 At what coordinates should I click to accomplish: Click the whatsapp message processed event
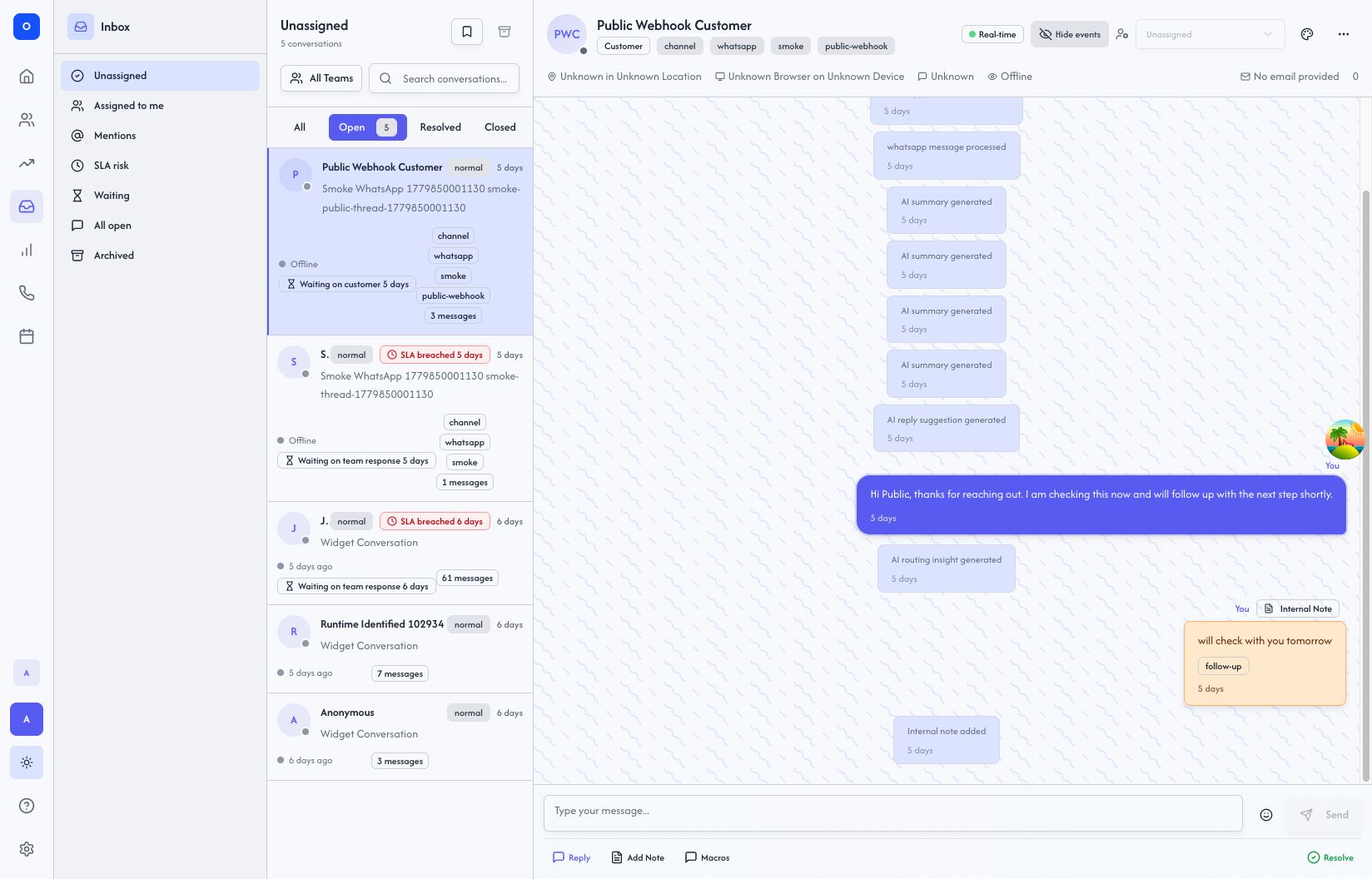point(947,156)
